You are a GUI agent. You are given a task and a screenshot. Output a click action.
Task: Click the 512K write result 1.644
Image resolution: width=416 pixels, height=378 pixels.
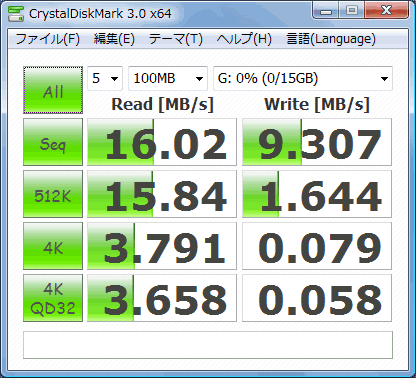coord(317,194)
